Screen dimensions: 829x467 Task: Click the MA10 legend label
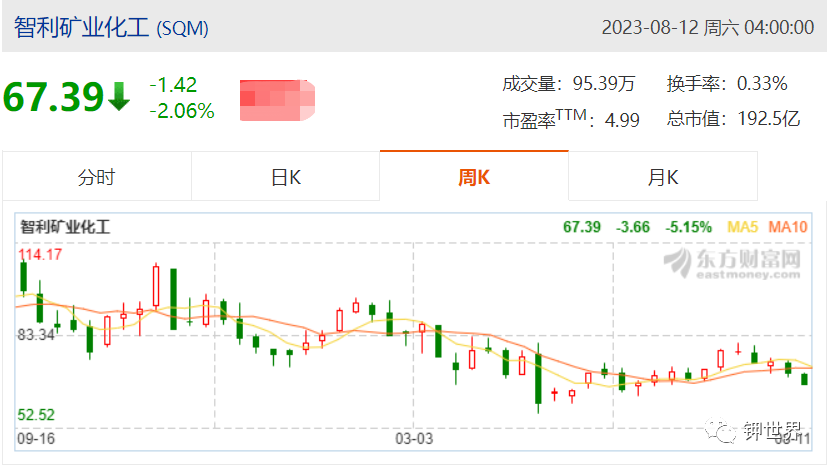pos(788,227)
